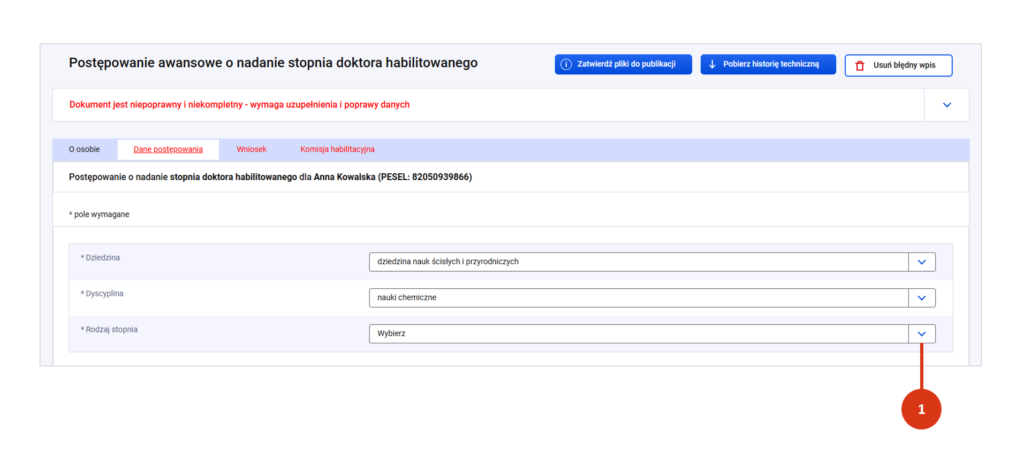Click the page heading 'Postępowanie awansowe o nadanie stopnia'
Viewport: 1024px width, 468px height.
pos(273,63)
